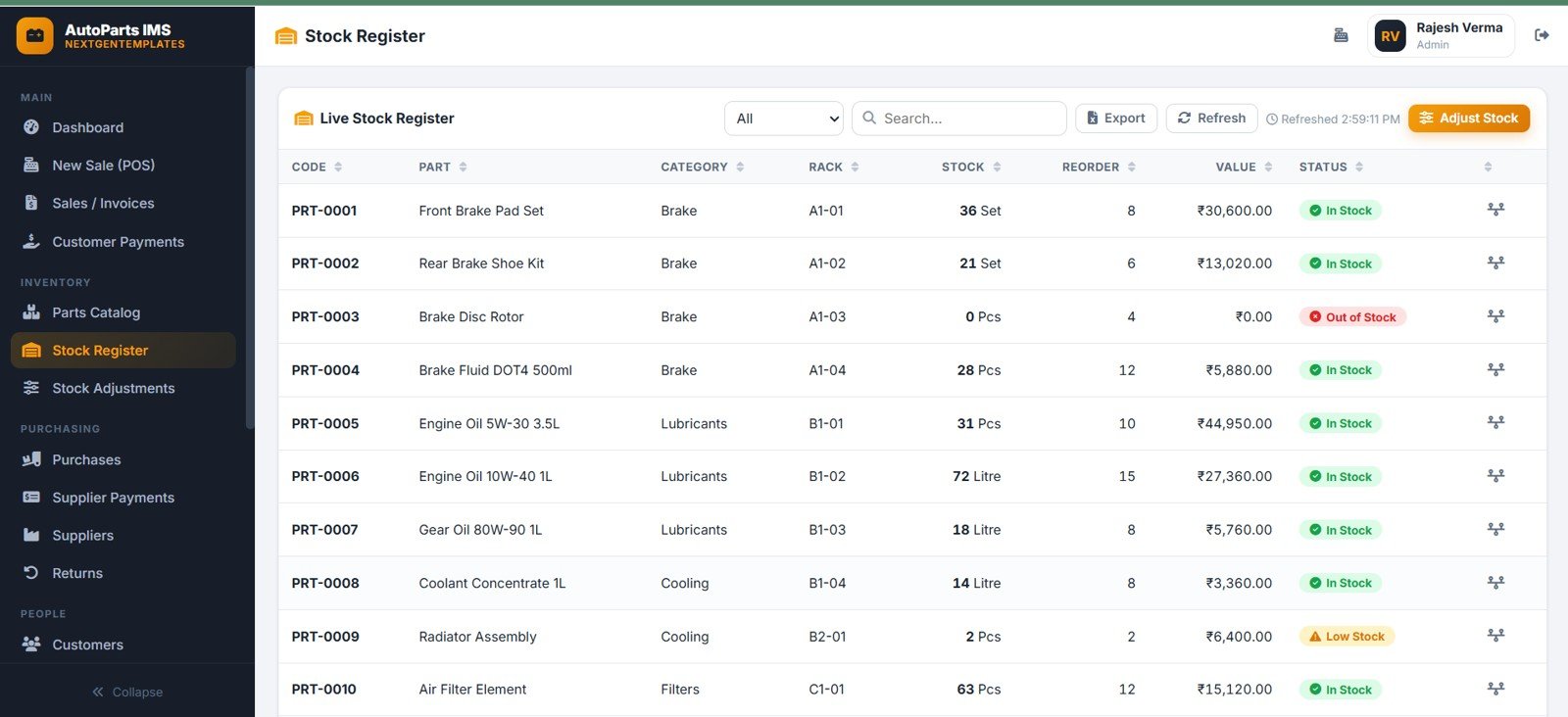Open Stock Adjustments page

123,388
